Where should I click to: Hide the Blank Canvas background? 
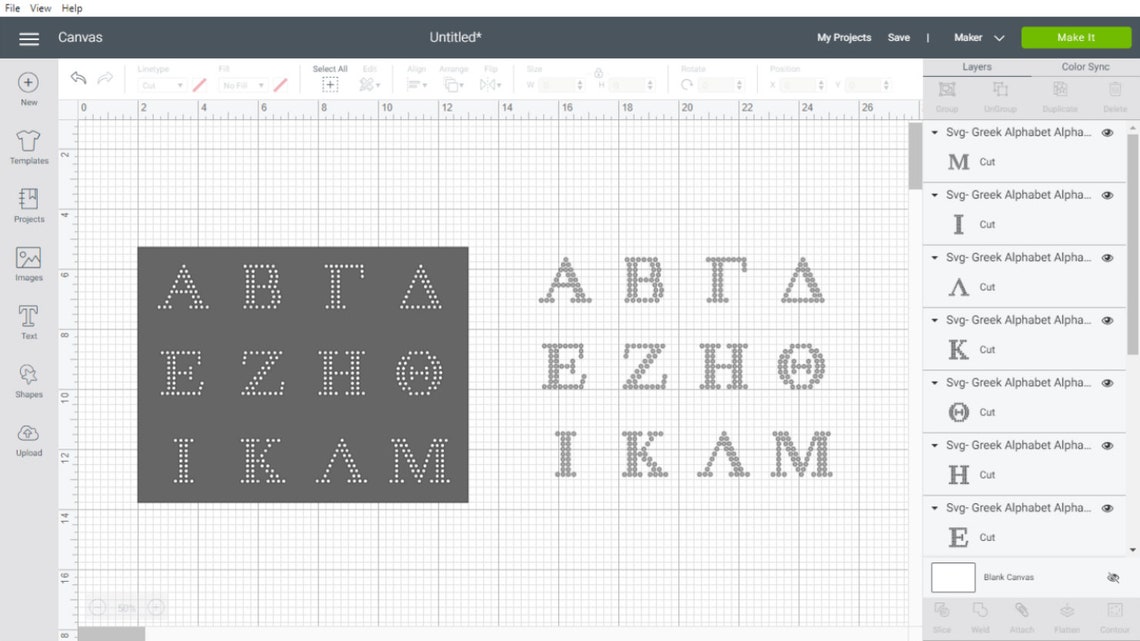1112,577
